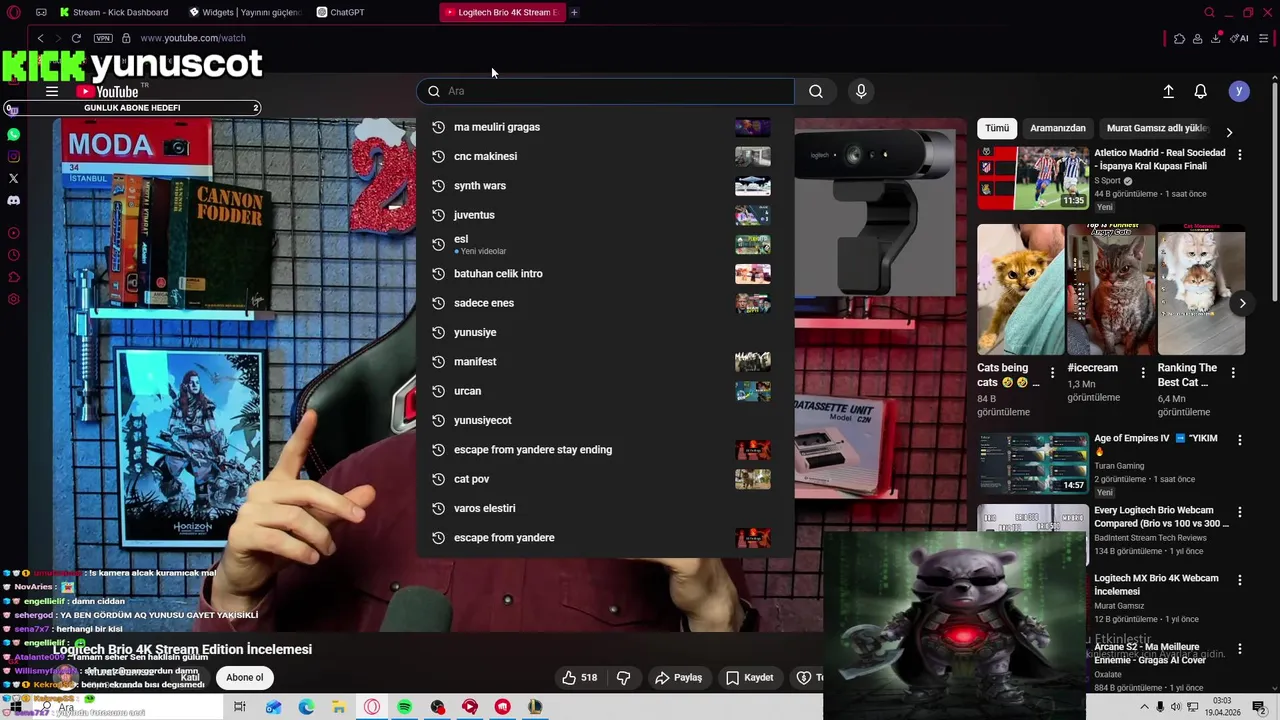This screenshot has width=1280, height=720.
Task: Open the Opera AI pen button
Action: [x=1239, y=38]
